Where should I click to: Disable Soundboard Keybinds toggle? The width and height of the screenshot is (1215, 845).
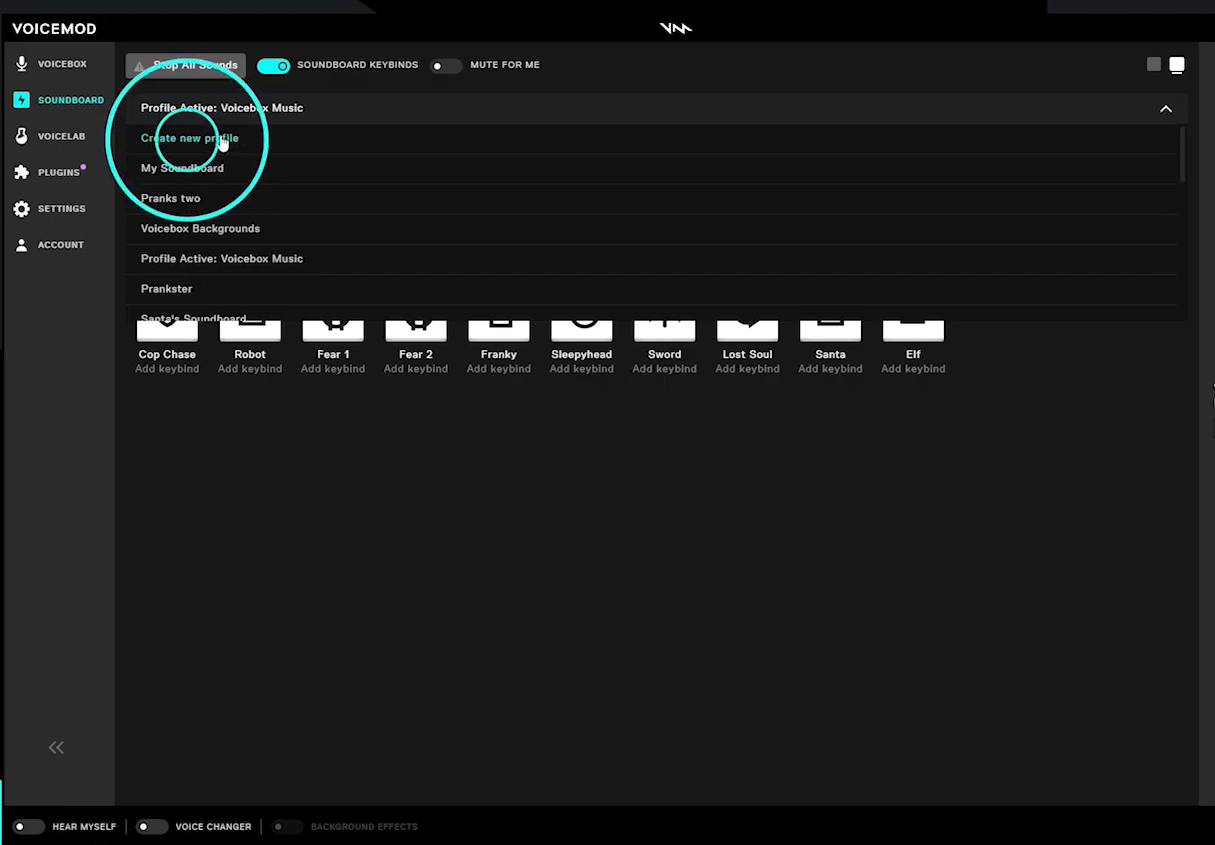[x=273, y=66]
